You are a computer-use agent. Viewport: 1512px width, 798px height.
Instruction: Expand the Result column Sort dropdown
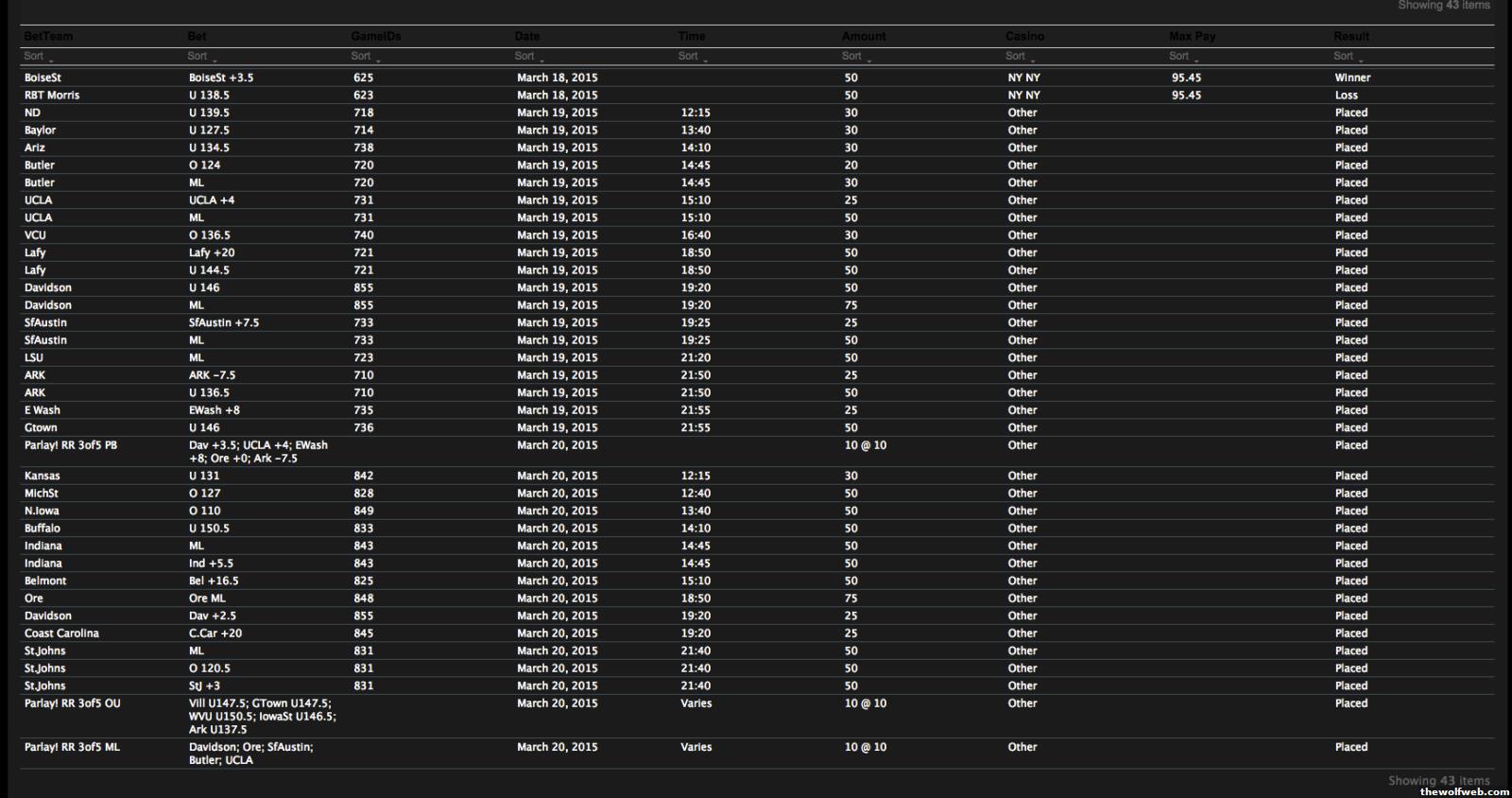pyautogui.click(x=1347, y=57)
